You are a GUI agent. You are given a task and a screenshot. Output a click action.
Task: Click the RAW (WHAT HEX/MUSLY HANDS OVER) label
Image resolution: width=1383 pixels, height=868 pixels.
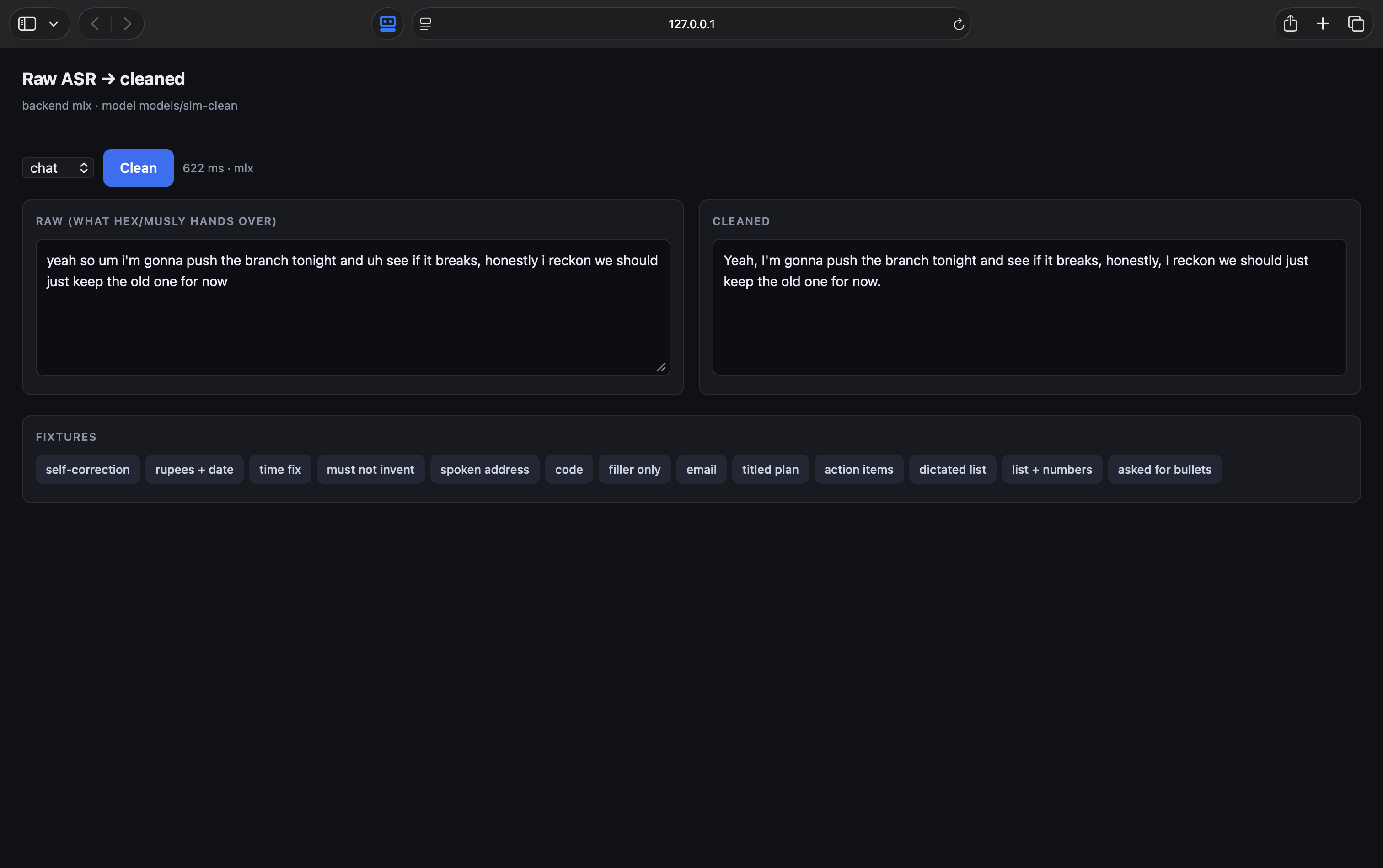point(156,221)
